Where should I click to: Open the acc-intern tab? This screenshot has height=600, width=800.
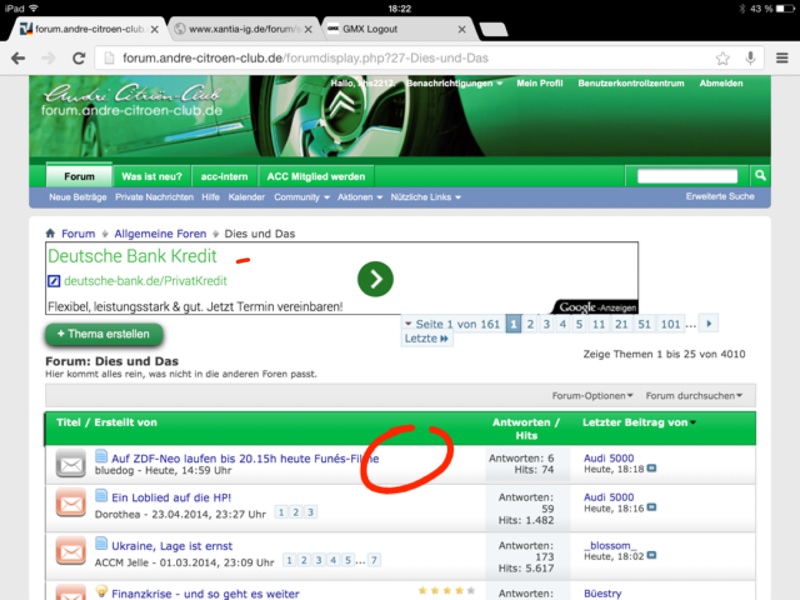point(224,177)
